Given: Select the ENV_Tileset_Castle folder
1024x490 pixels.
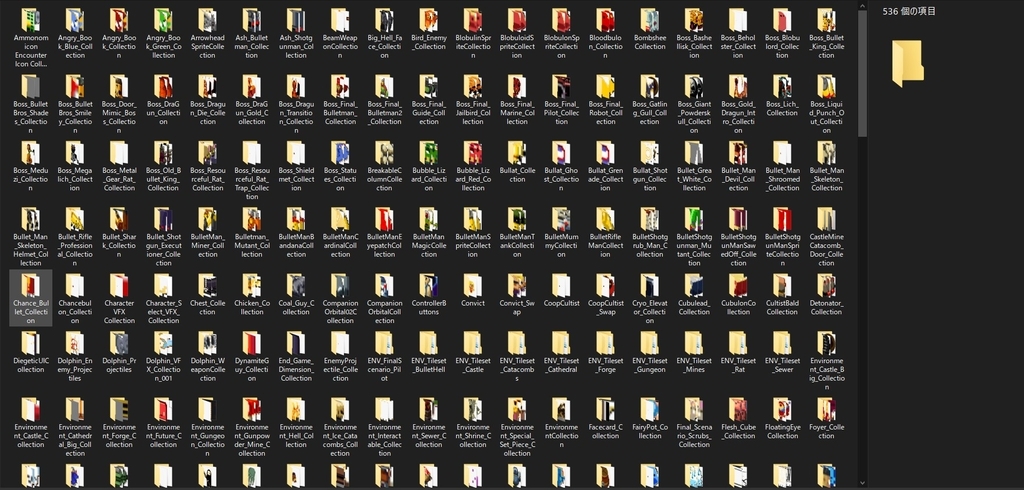Looking at the screenshot, I should [x=473, y=352].
